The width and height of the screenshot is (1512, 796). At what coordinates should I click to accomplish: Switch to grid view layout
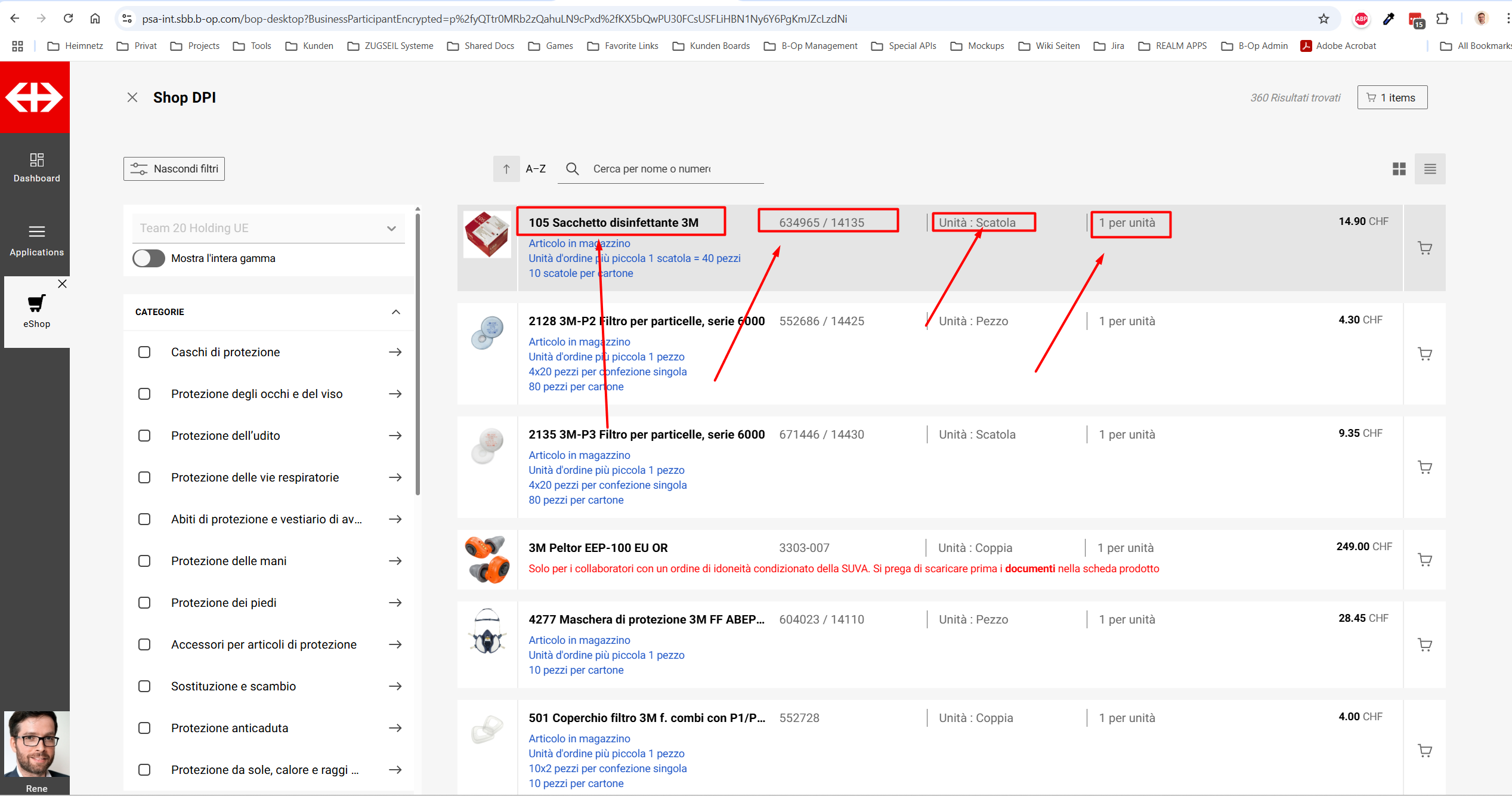click(x=1399, y=169)
